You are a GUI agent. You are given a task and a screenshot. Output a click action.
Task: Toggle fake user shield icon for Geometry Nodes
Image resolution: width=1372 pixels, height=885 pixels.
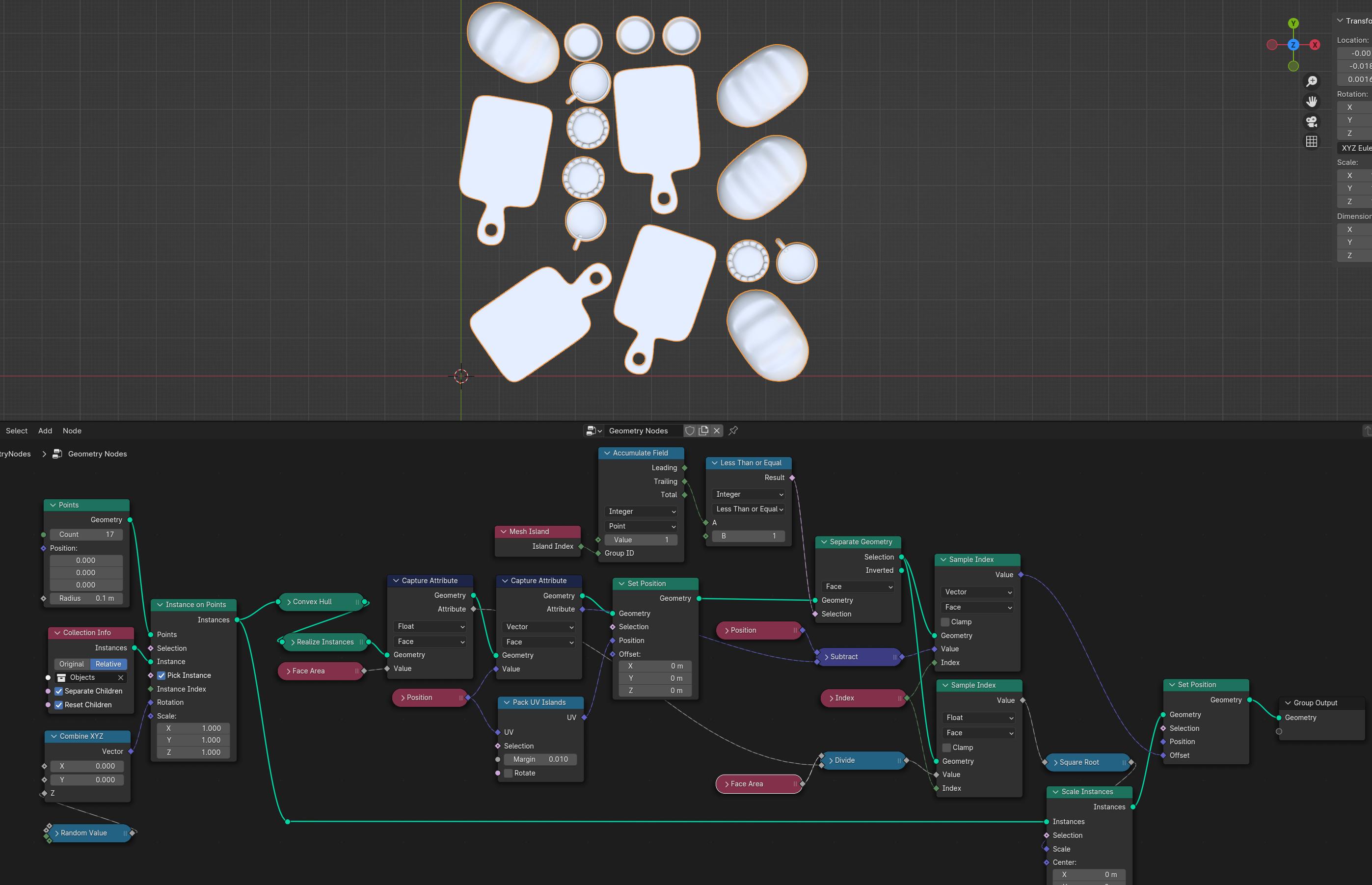pyautogui.click(x=690, y=430)
